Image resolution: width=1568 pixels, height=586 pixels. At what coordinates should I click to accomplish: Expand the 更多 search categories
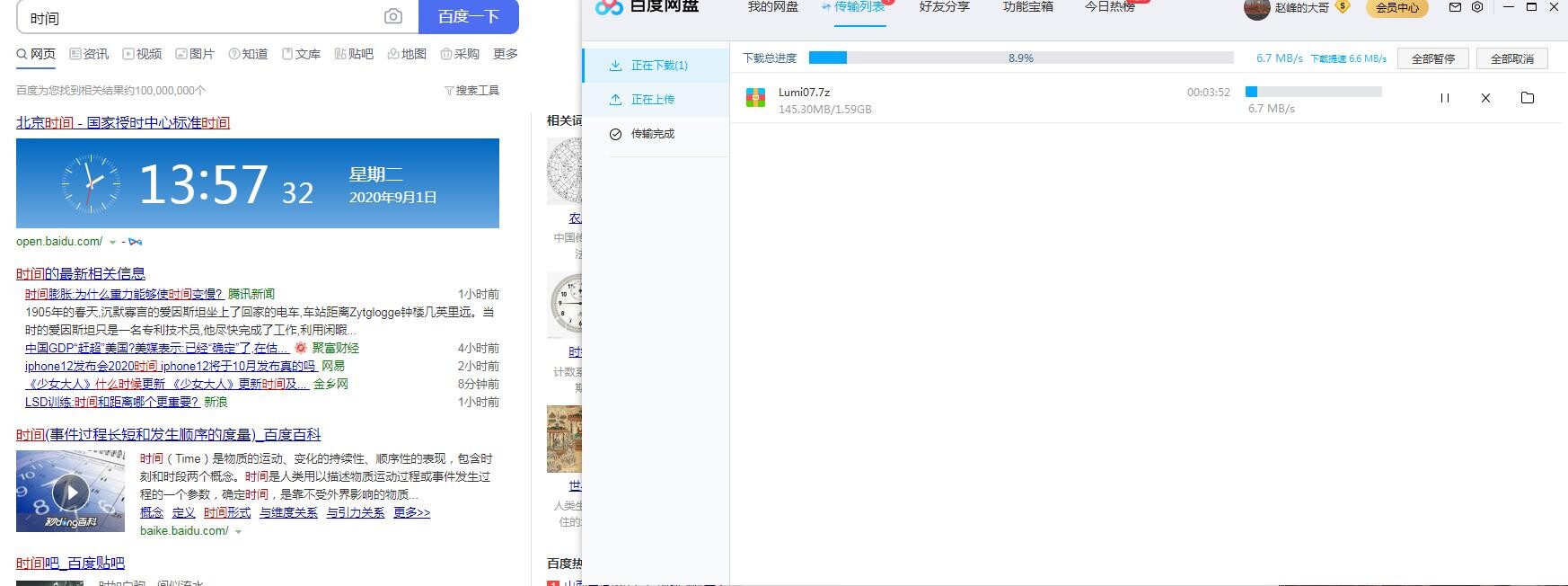[x=505, y=54]
